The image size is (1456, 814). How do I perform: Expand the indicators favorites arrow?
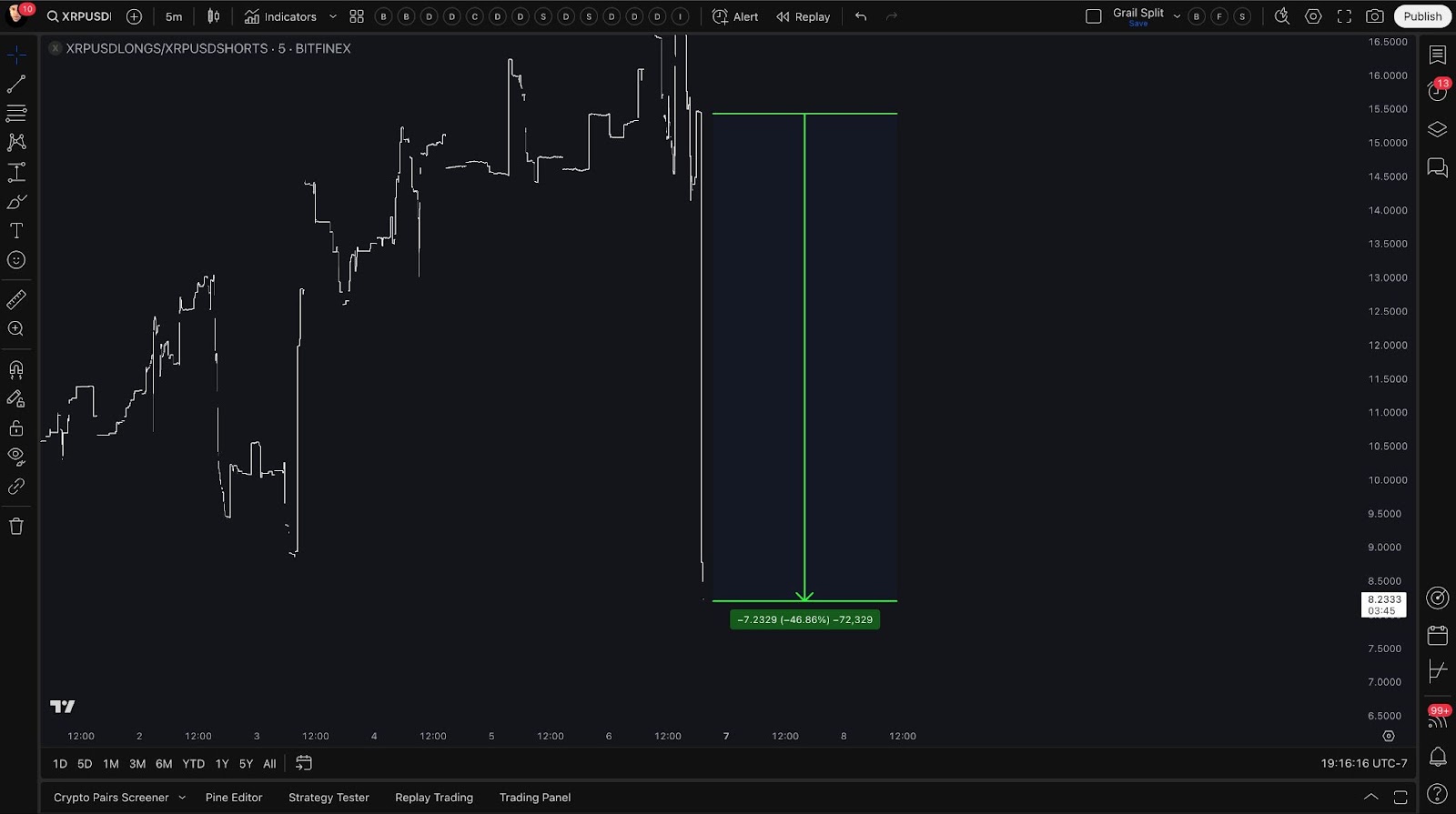[332, 16]
